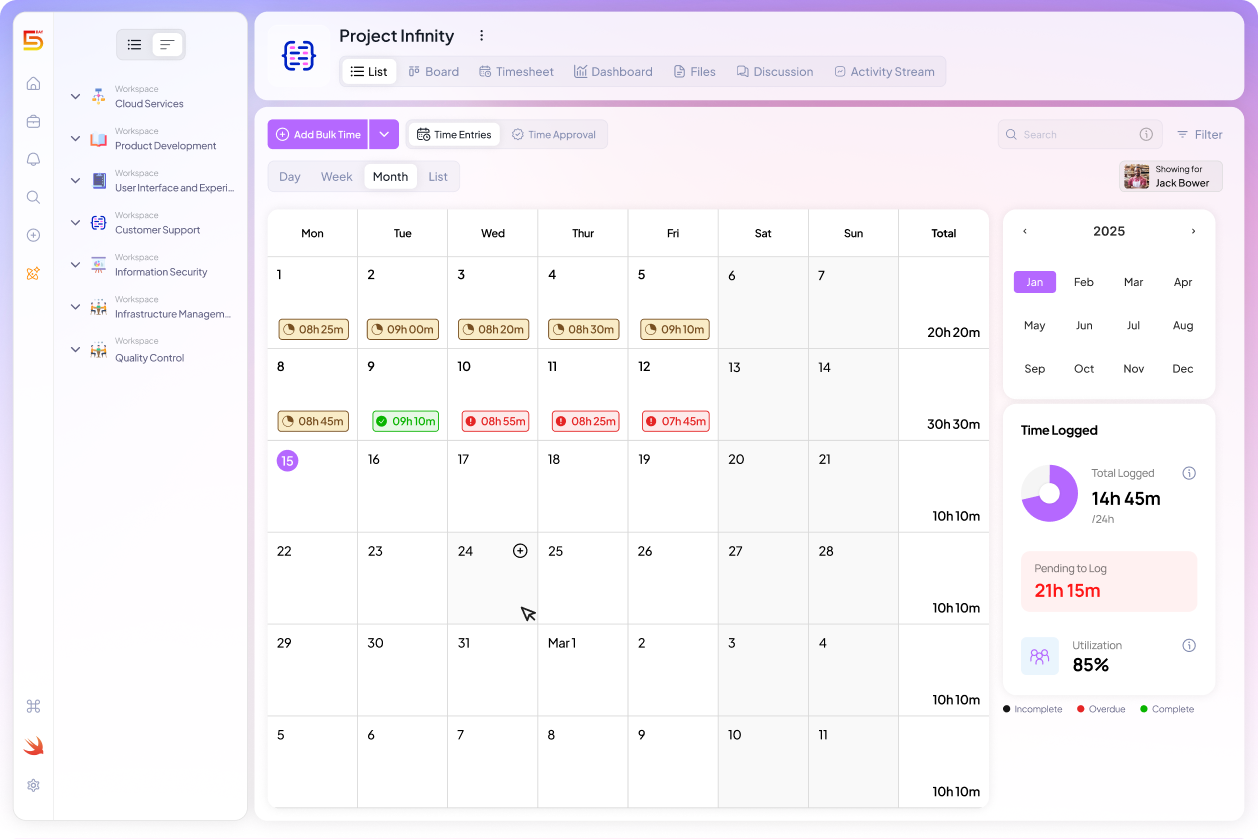Switch to Week view toggle
This screenshot has height=839, width=1258.
click(336, 177)
